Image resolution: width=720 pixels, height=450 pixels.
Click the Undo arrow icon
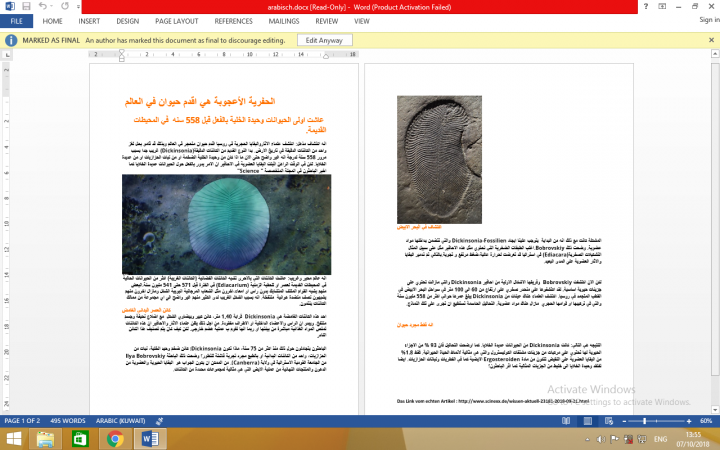(43, 6)
